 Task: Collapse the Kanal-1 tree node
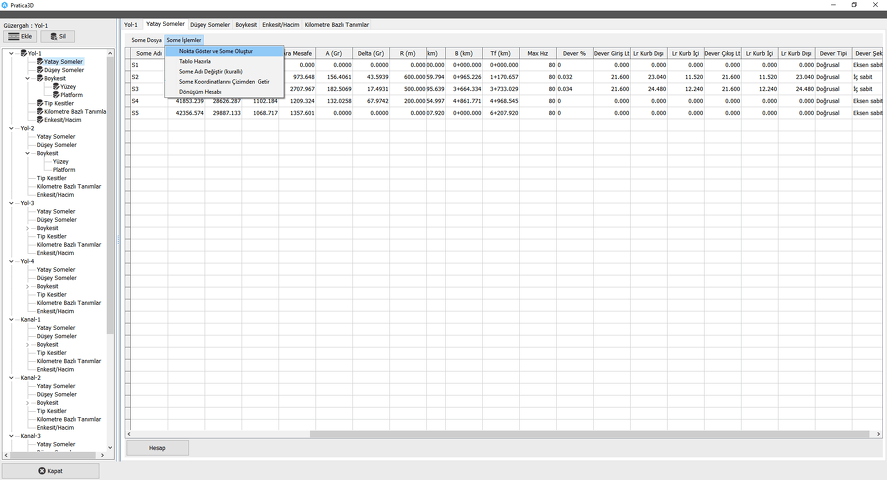11,320
